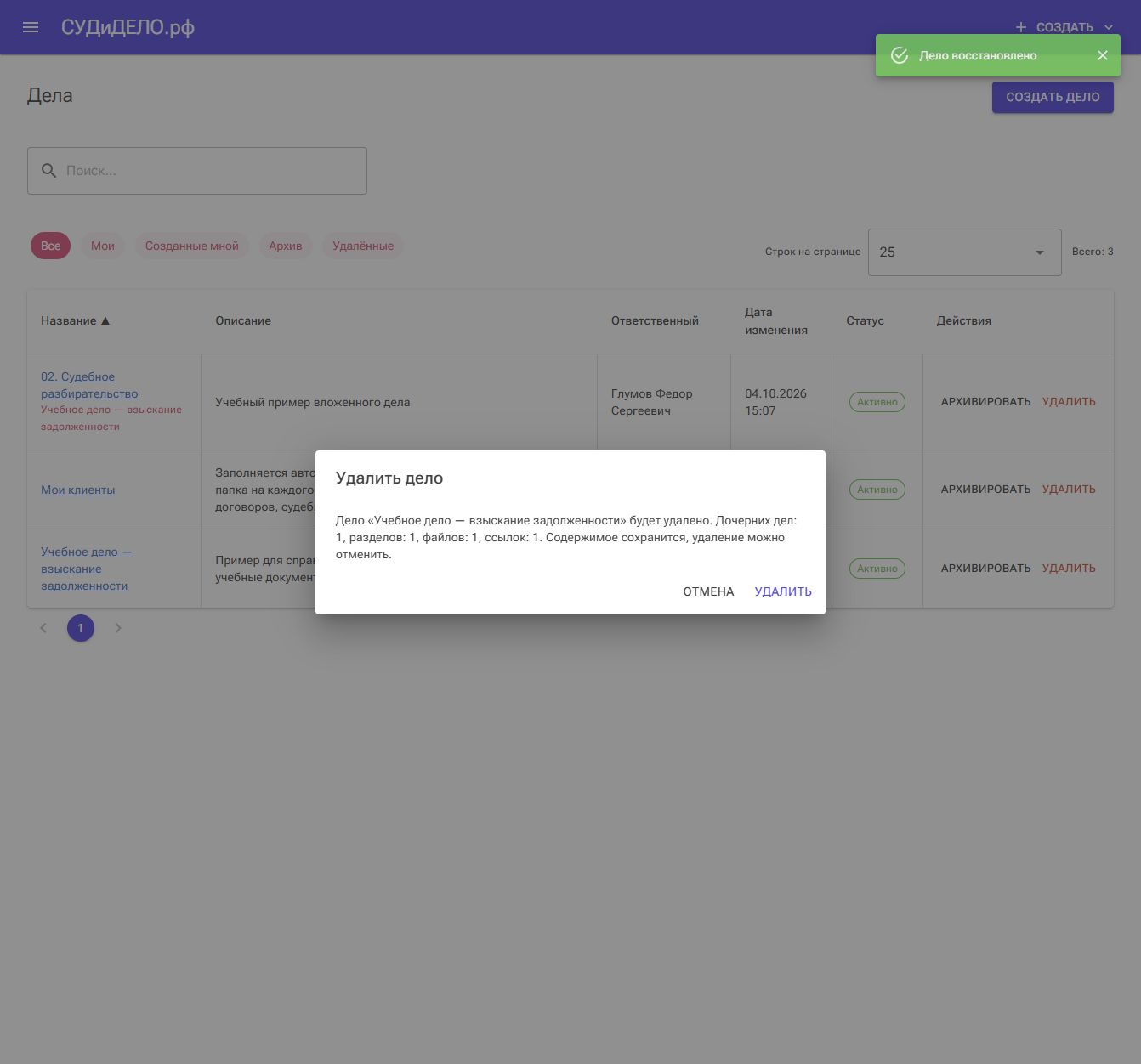Open the 'Мои клиенты' case link

click(x=78, y=490)
